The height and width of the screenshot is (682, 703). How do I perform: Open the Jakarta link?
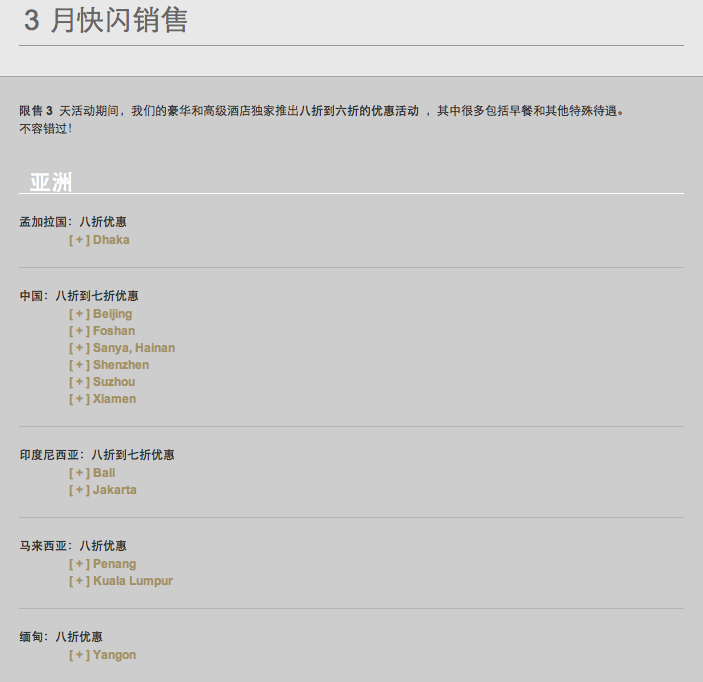point(115,490)
